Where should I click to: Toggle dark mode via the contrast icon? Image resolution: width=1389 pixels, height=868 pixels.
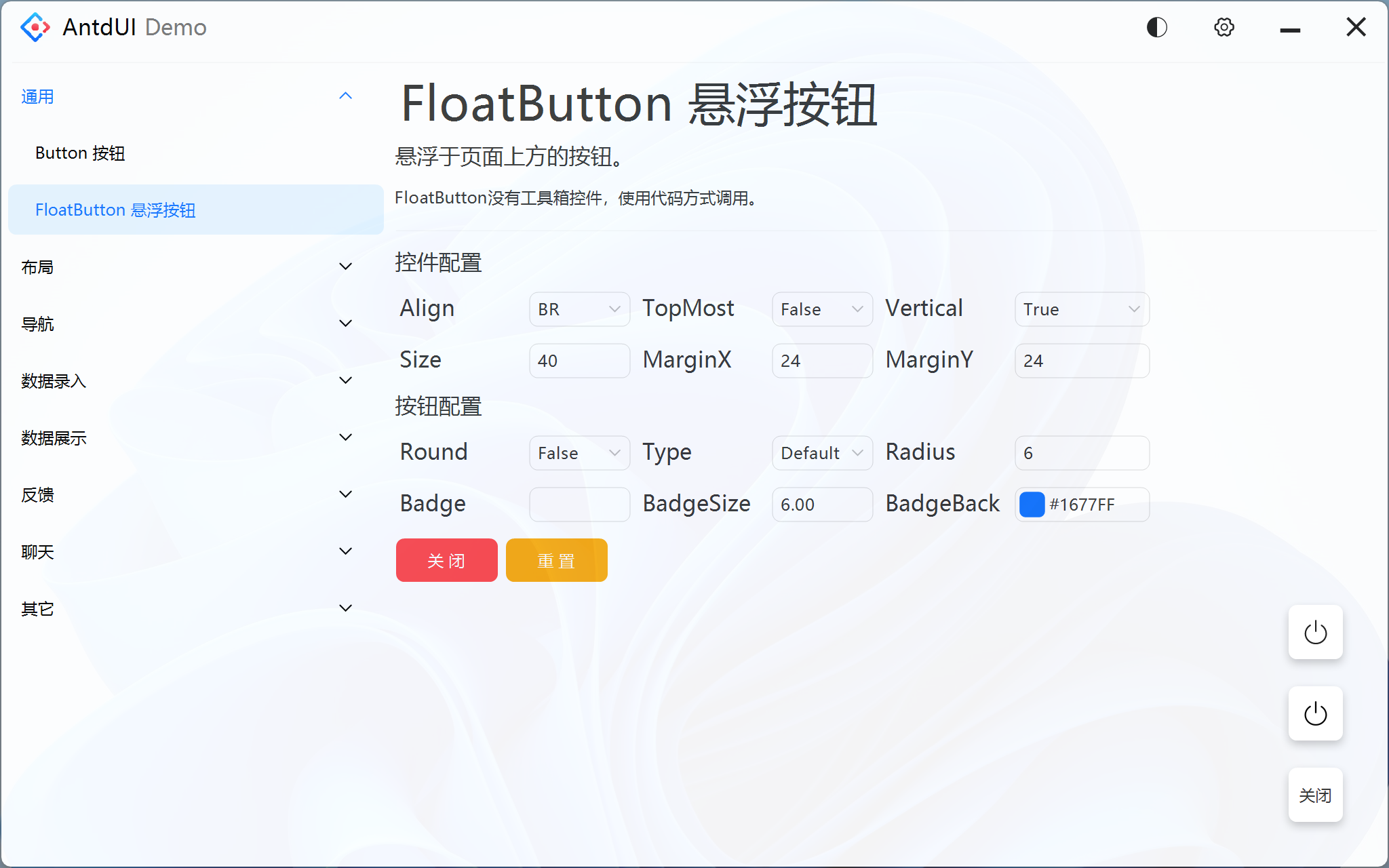click(1156, 27)
